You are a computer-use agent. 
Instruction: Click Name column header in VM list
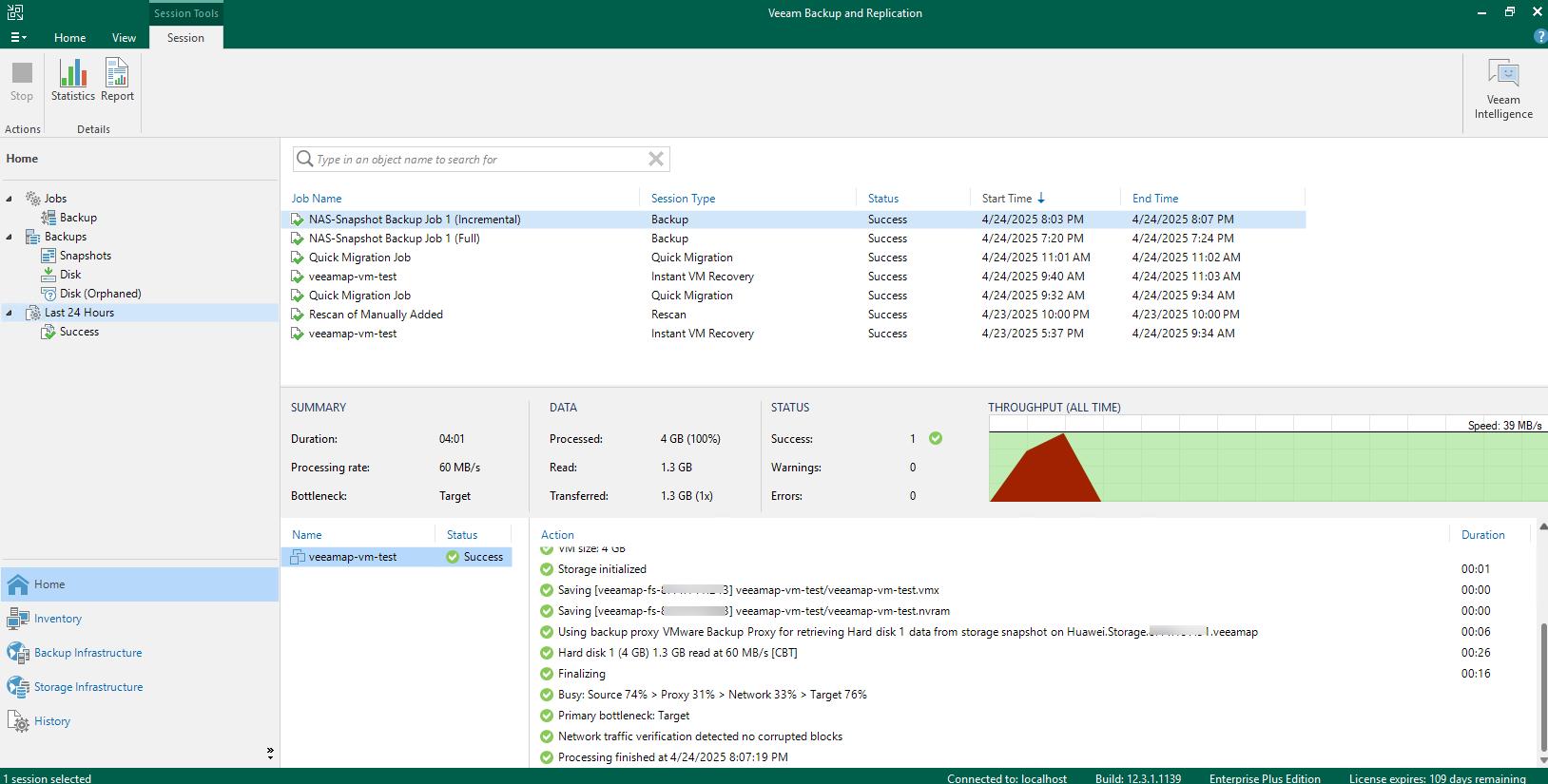click(x=306, y=535)
